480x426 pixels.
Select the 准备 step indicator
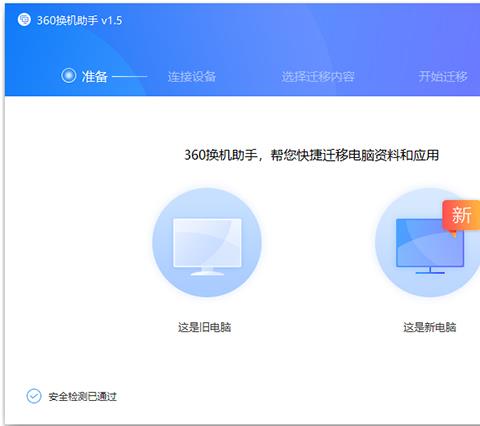[x=84, y=76]
